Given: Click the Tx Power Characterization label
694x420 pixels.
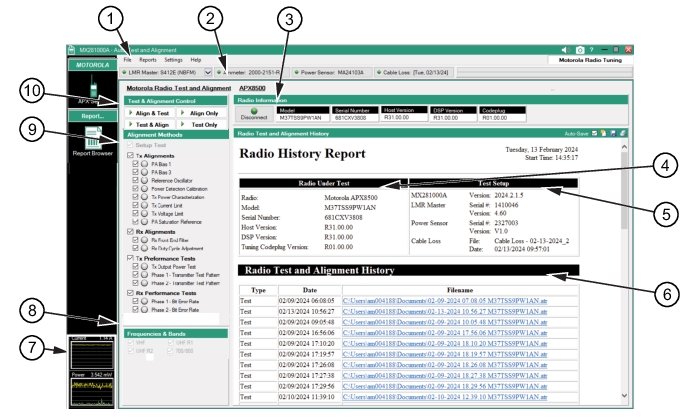Looking at the screenshot, I should pyautogui.click(x=177, y=197).
